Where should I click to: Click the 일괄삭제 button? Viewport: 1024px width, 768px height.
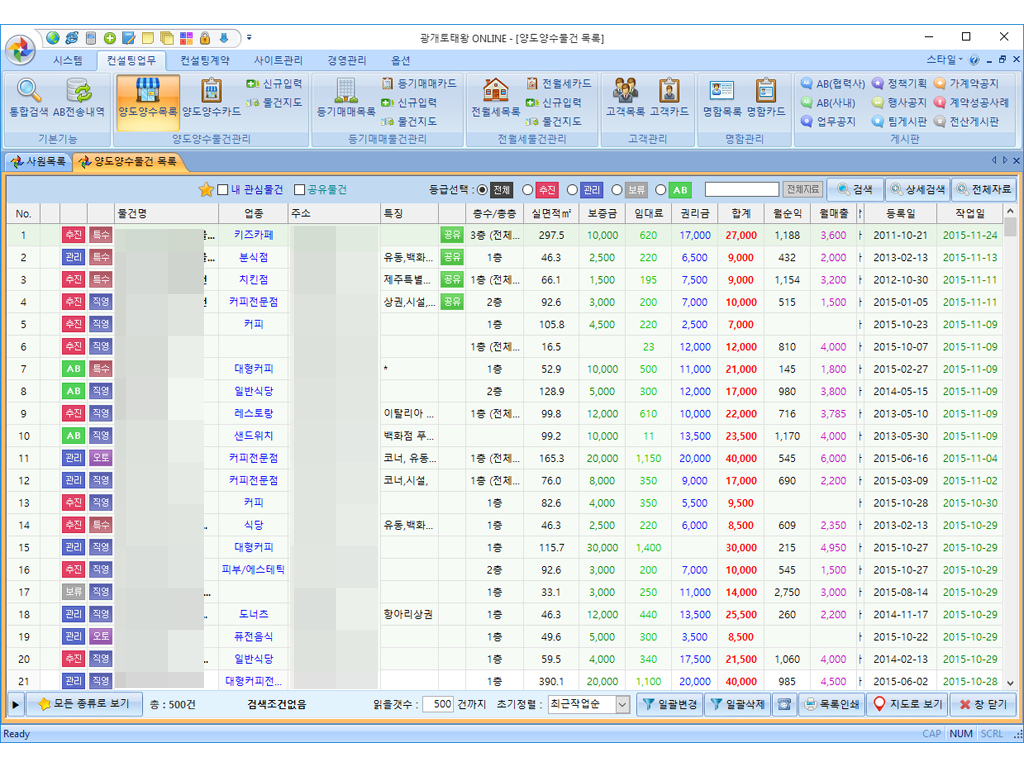(738, 704)
